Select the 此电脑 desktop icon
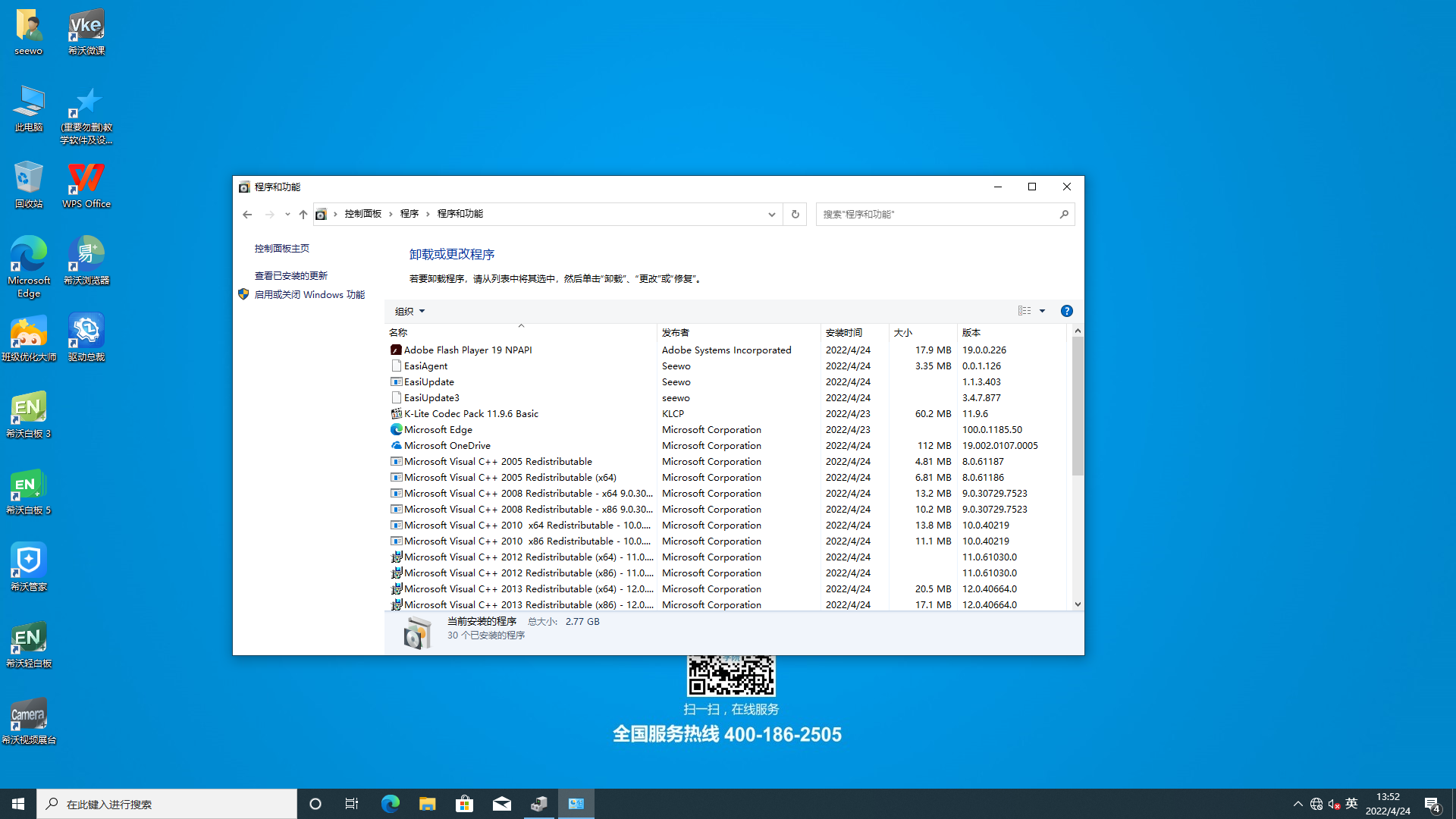 [29, 109]
